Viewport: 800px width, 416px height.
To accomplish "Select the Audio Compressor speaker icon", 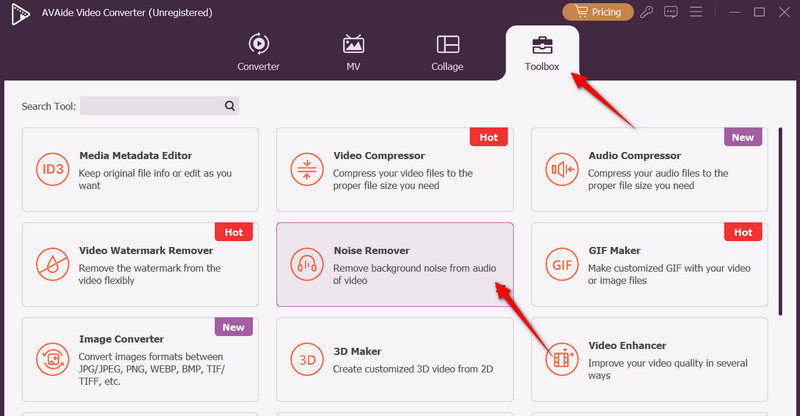I will click(560, 169).
